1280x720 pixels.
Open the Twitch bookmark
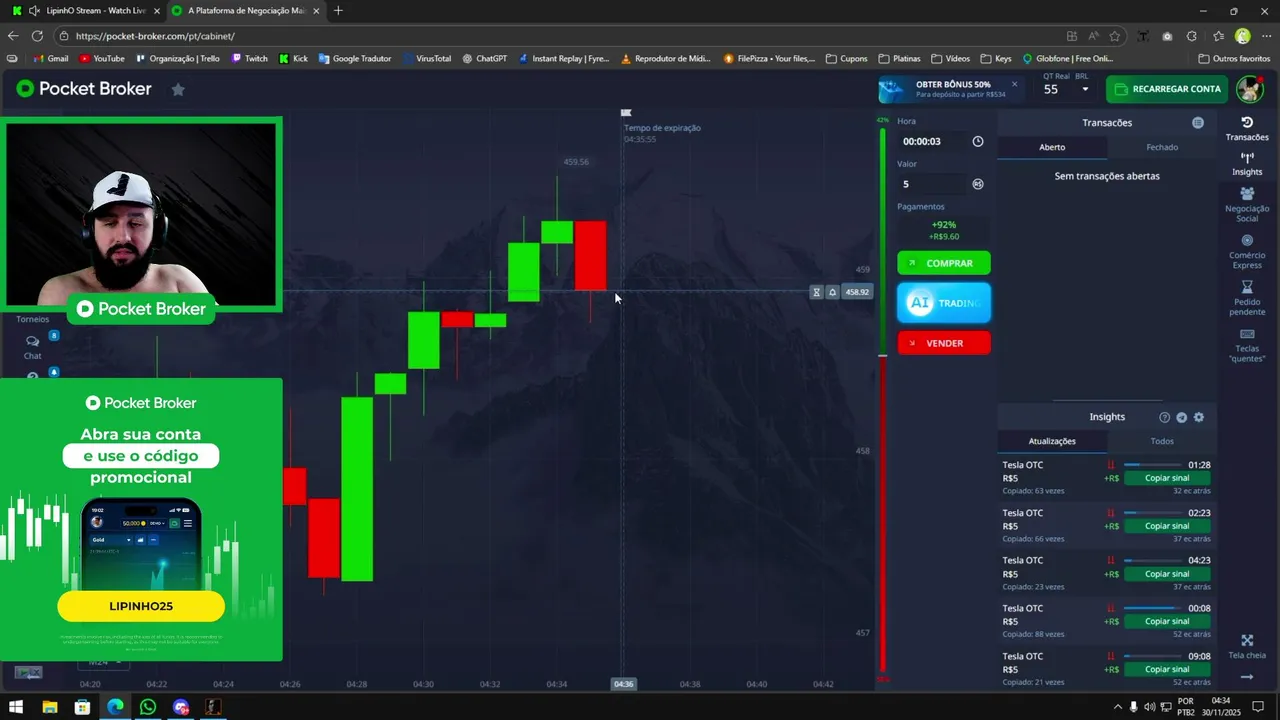click(x=250, y=58)
